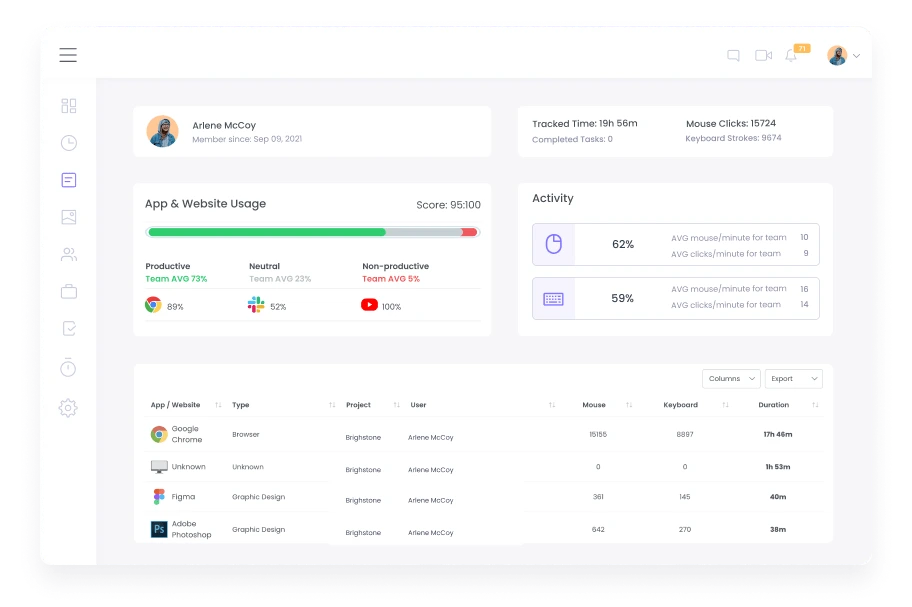Image resolution: width=912 pixels, height=607 pixels.
Task: Sort by App / Website column
Action: [x=218, y=405]
